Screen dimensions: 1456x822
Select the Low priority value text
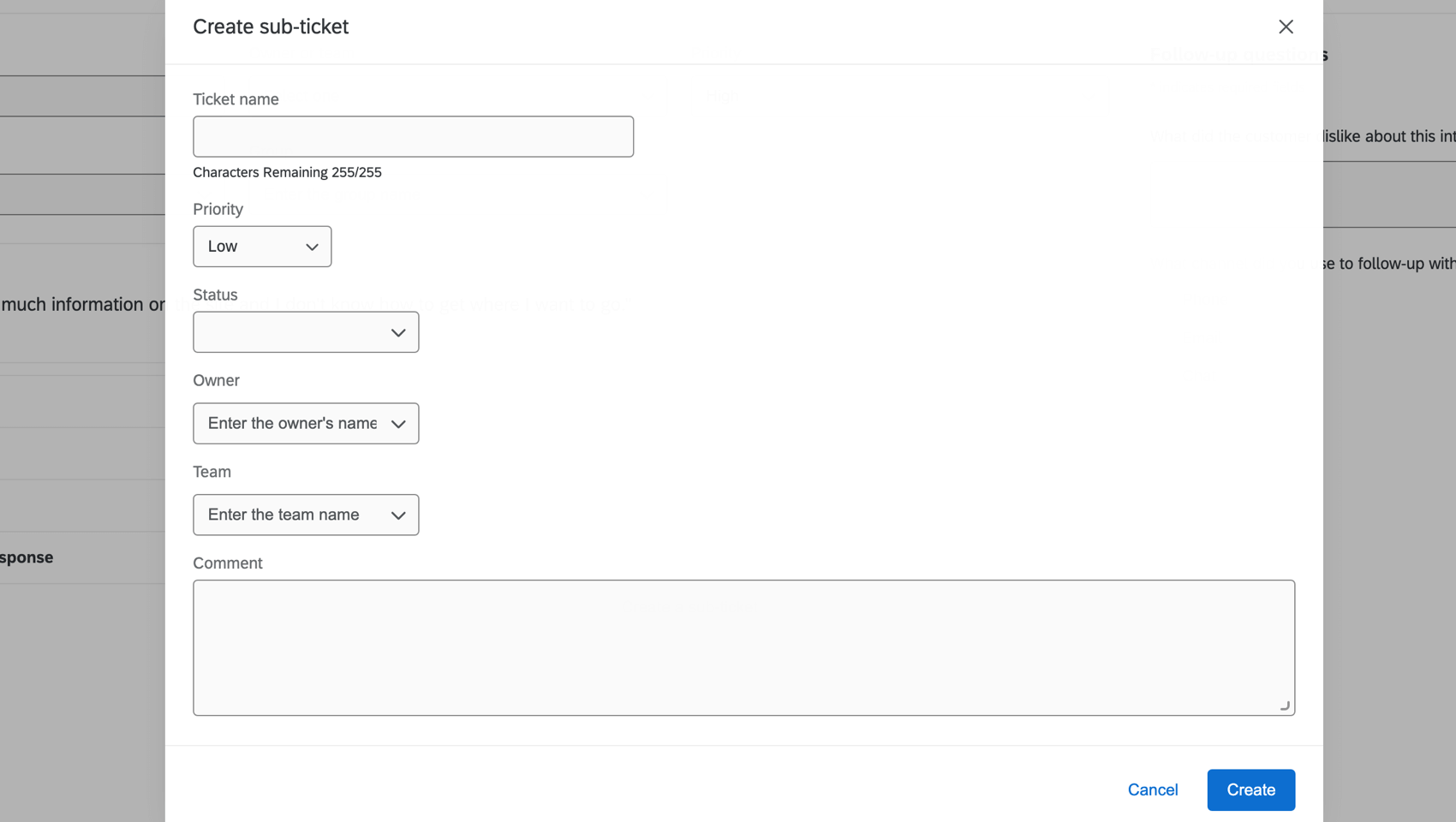point(223,246)
